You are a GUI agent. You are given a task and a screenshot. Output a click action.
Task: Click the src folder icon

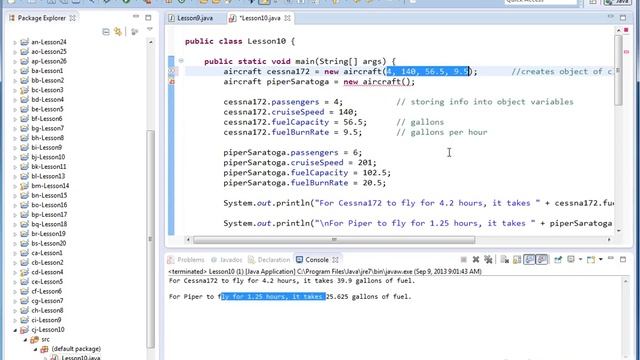35,340
